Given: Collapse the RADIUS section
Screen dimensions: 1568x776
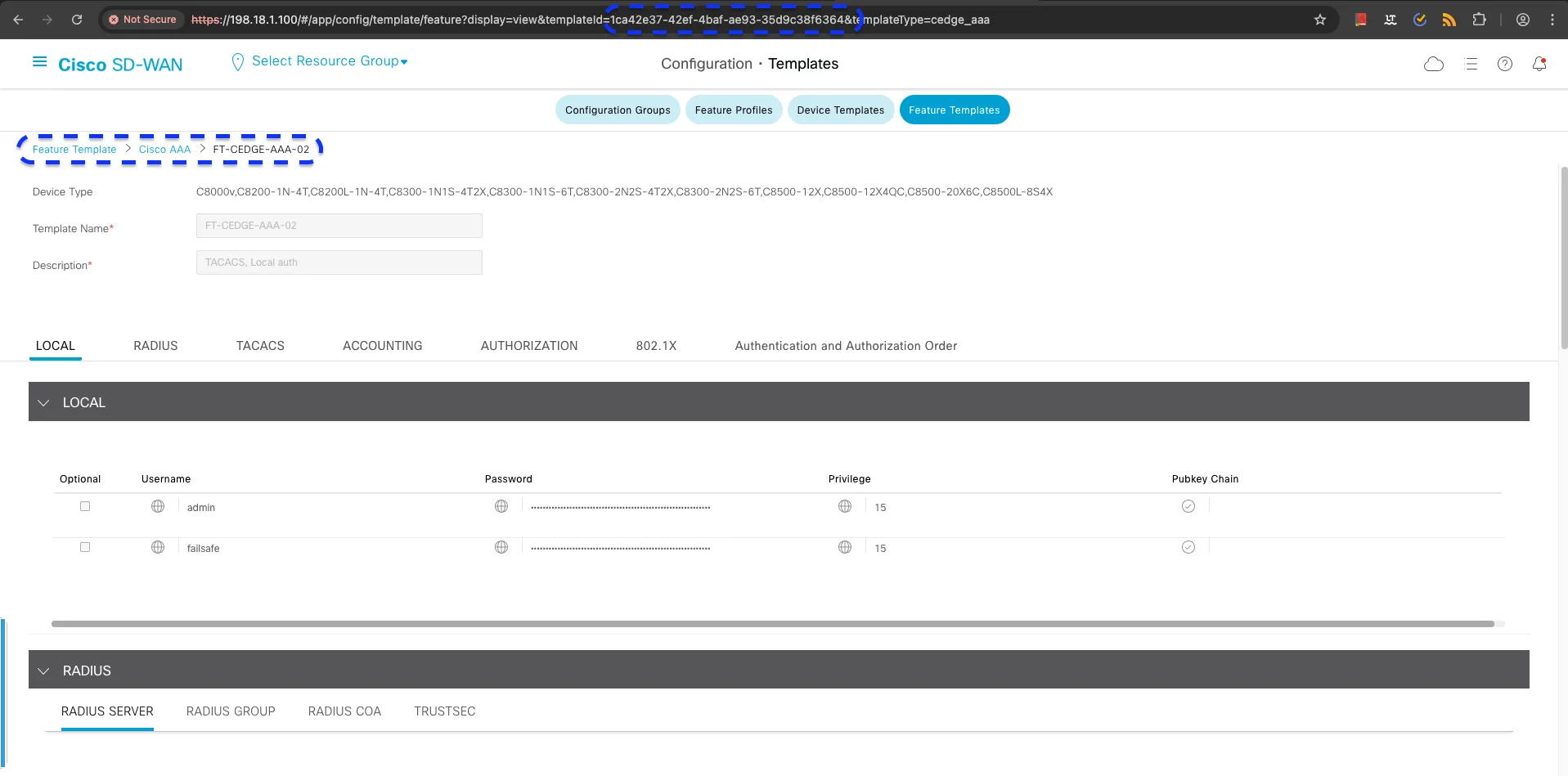Looking at the screenshot, I should pyautogui.click(x=43, y=670).
